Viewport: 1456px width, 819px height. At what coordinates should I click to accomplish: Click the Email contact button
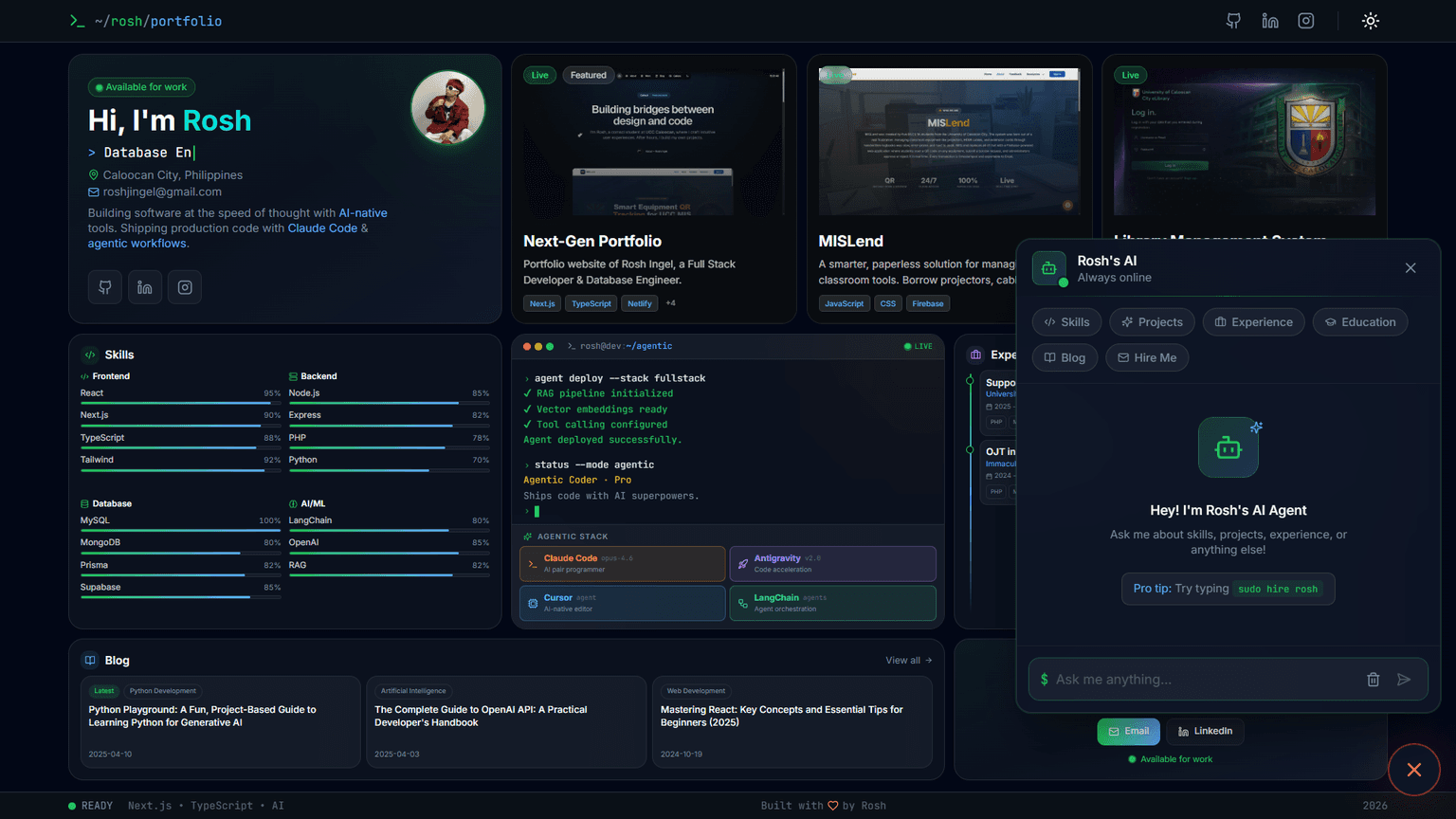click(x=1129, y=732)
